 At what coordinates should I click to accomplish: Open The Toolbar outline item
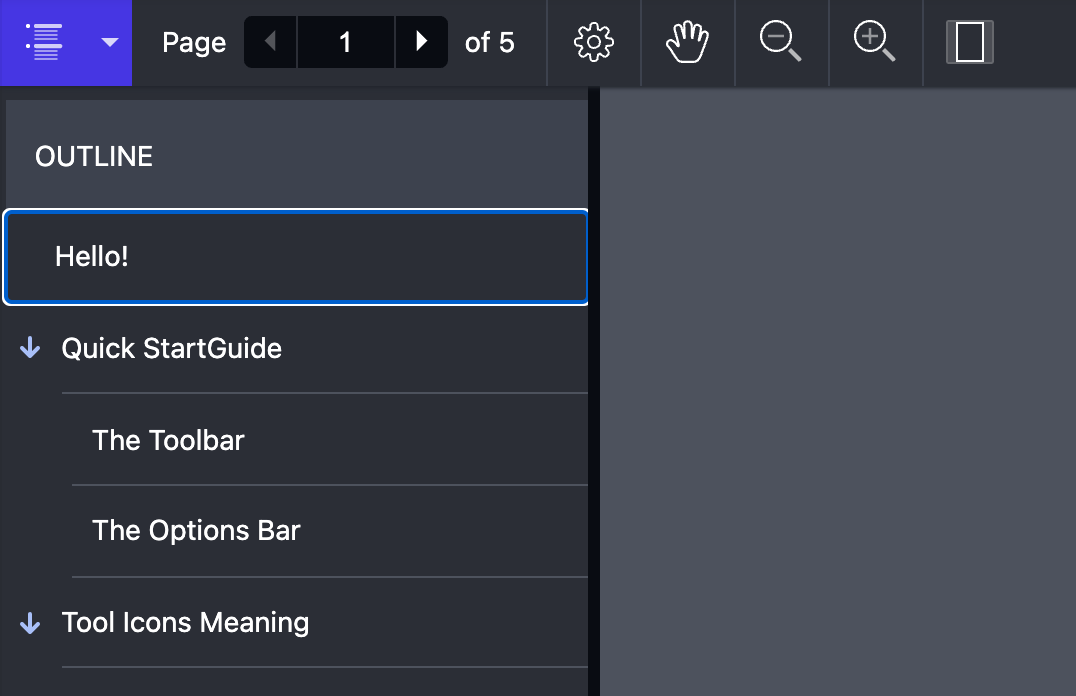(168, 440)
